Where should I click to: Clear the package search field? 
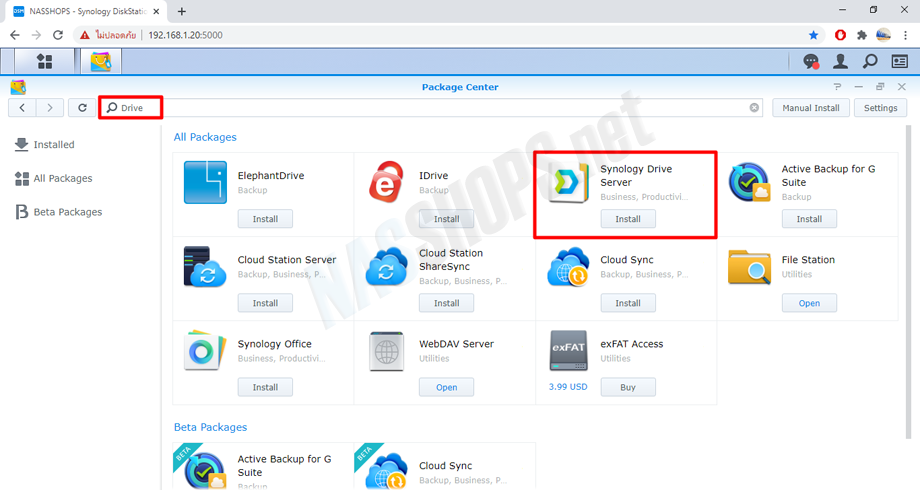[754, 108]
